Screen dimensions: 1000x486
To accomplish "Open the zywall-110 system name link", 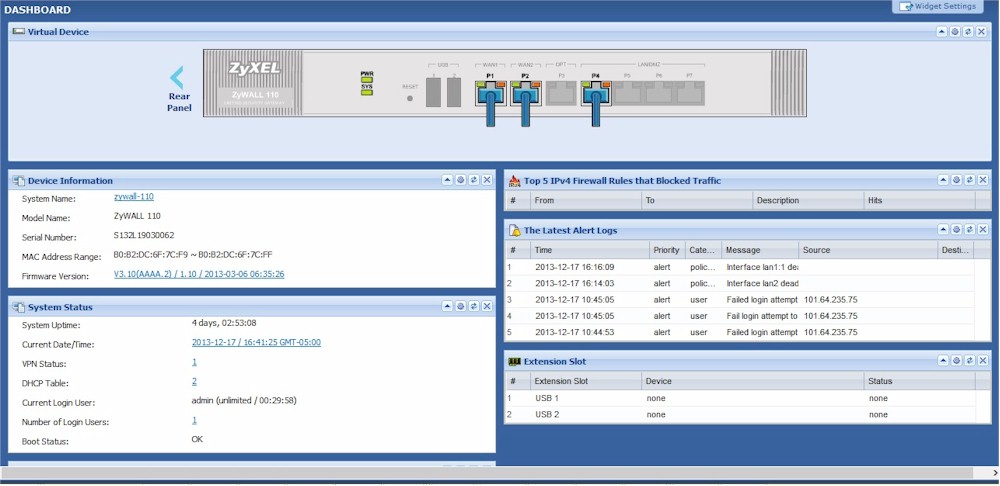I will click(134, 197).
